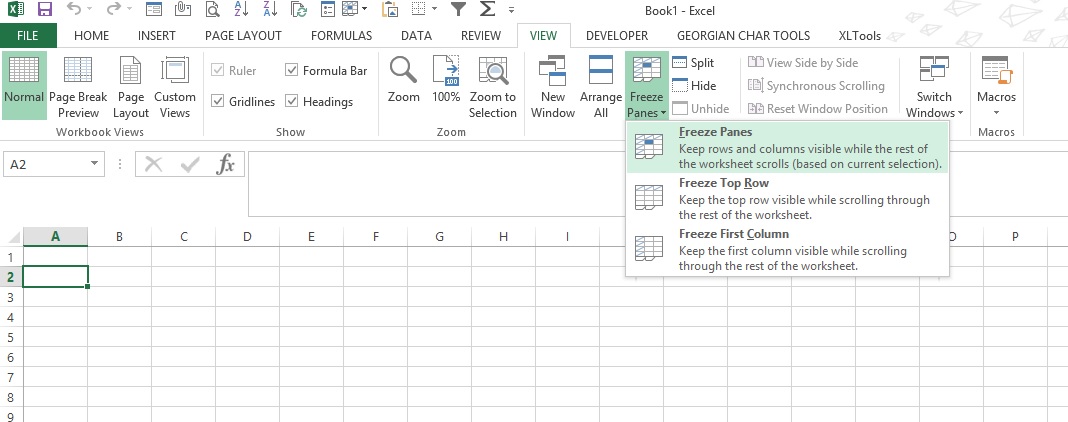Click the Undo arrow icon
This screenshot has width=1068, height=422.
point(74,10)
